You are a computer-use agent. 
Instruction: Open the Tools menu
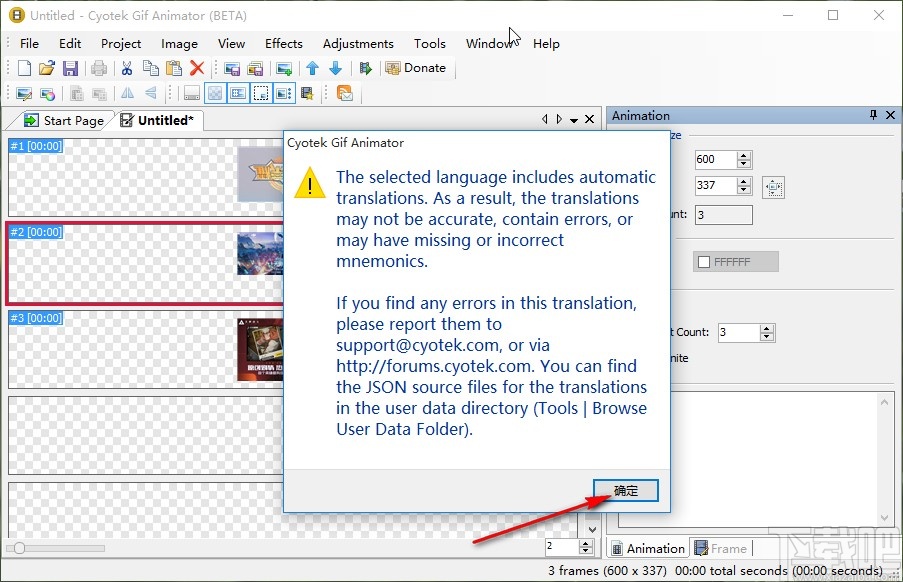click(x=430, y=44)
